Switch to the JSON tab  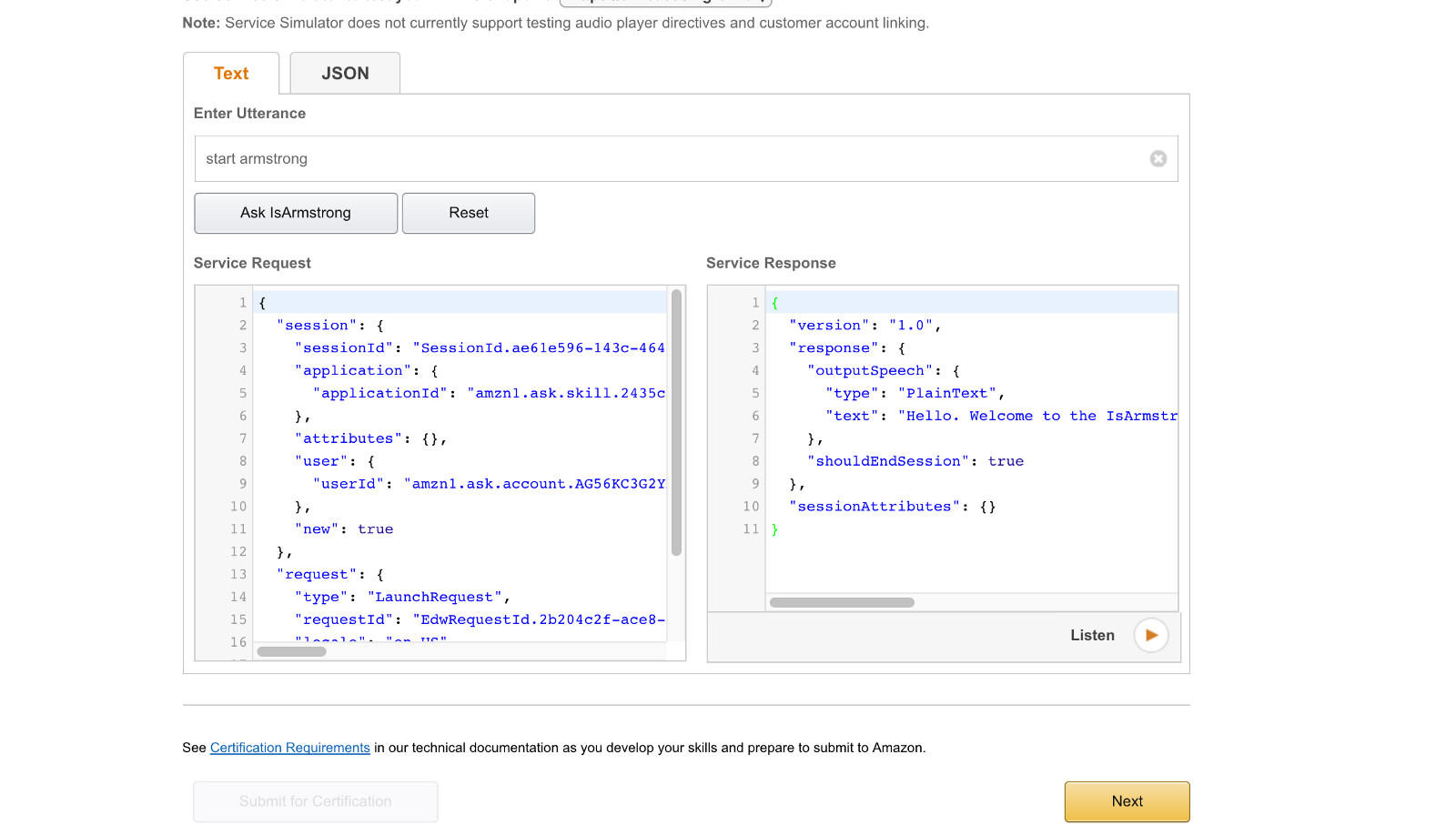(345, 74)
